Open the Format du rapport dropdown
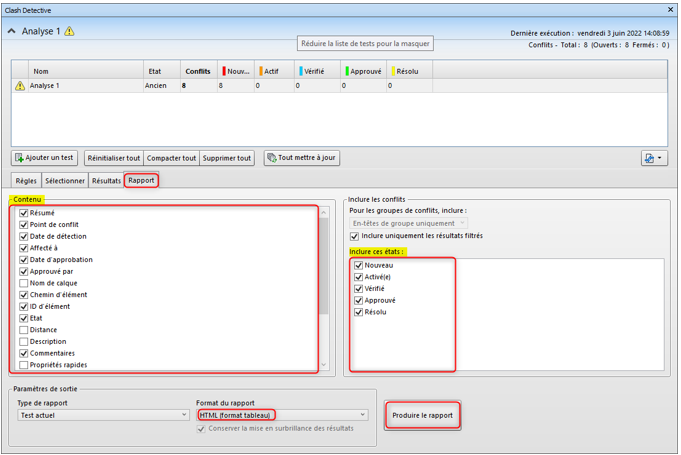 282,415
